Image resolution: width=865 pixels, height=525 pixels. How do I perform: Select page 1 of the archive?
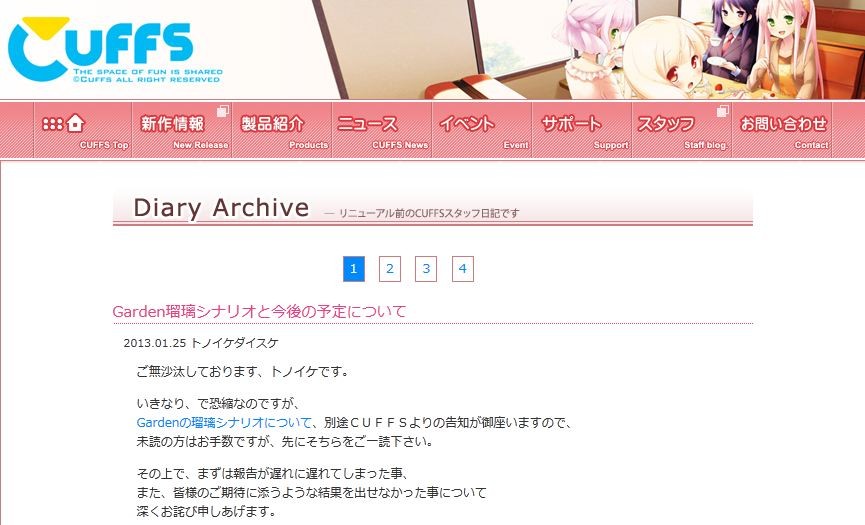point(354,269)
